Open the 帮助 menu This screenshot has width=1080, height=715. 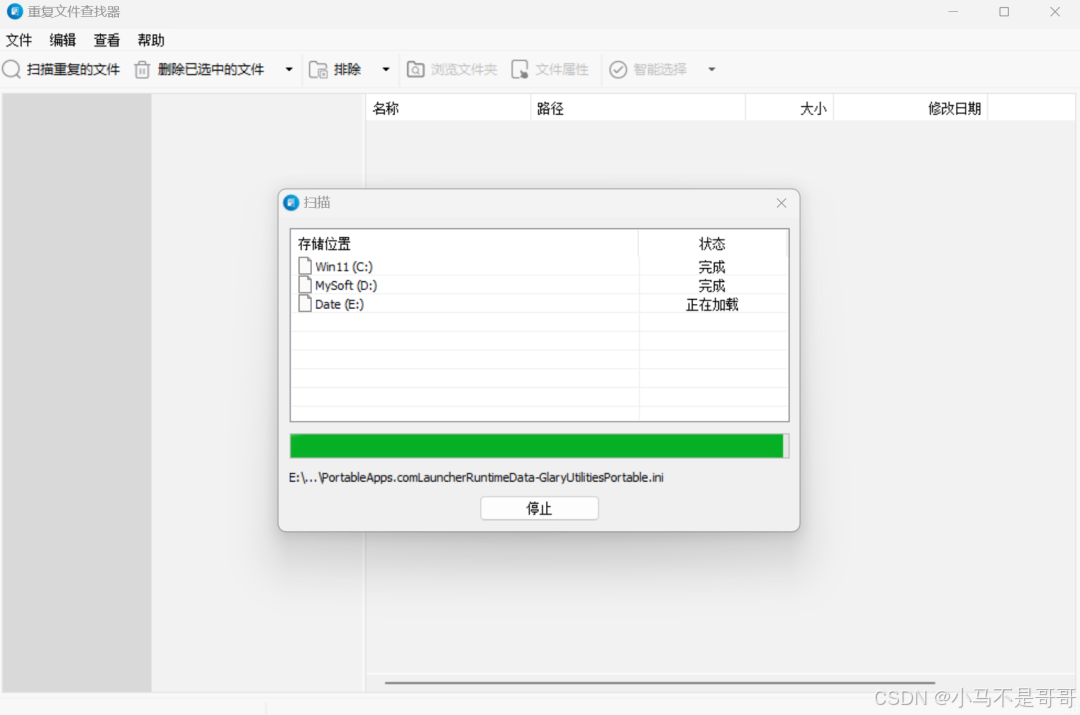coord(151,40)
